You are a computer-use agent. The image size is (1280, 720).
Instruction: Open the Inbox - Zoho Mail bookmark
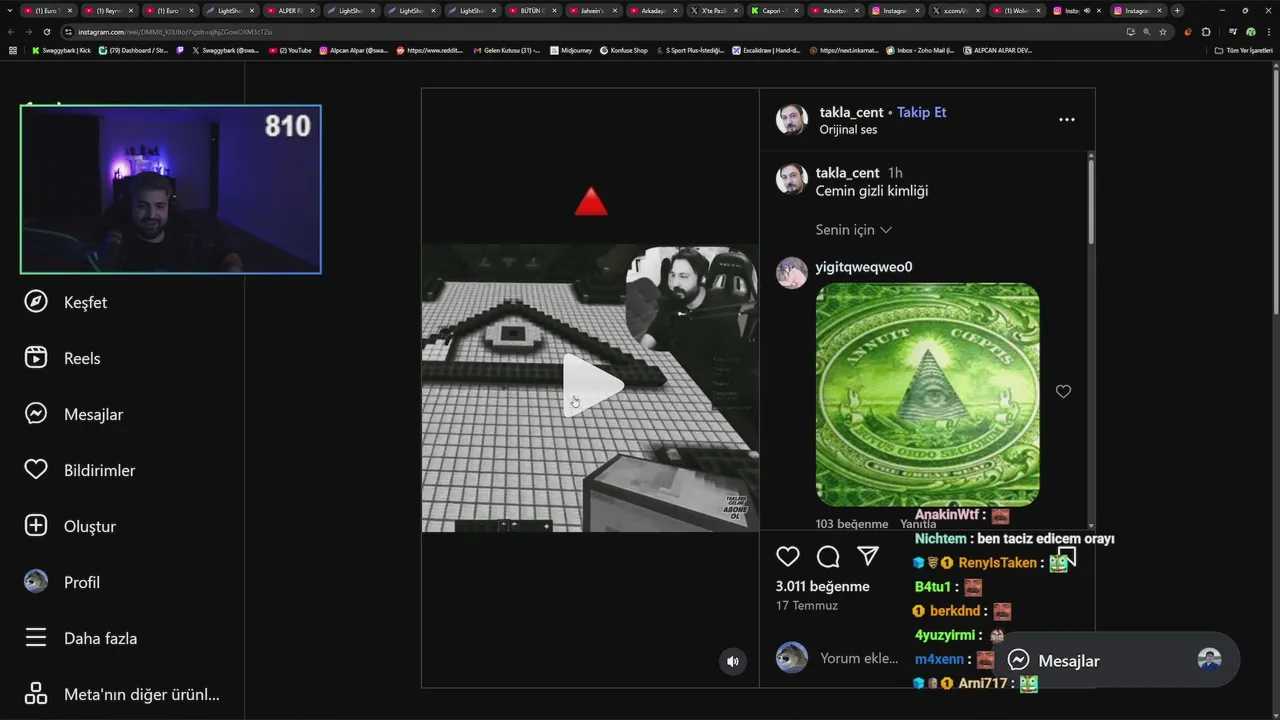(920, 50)
